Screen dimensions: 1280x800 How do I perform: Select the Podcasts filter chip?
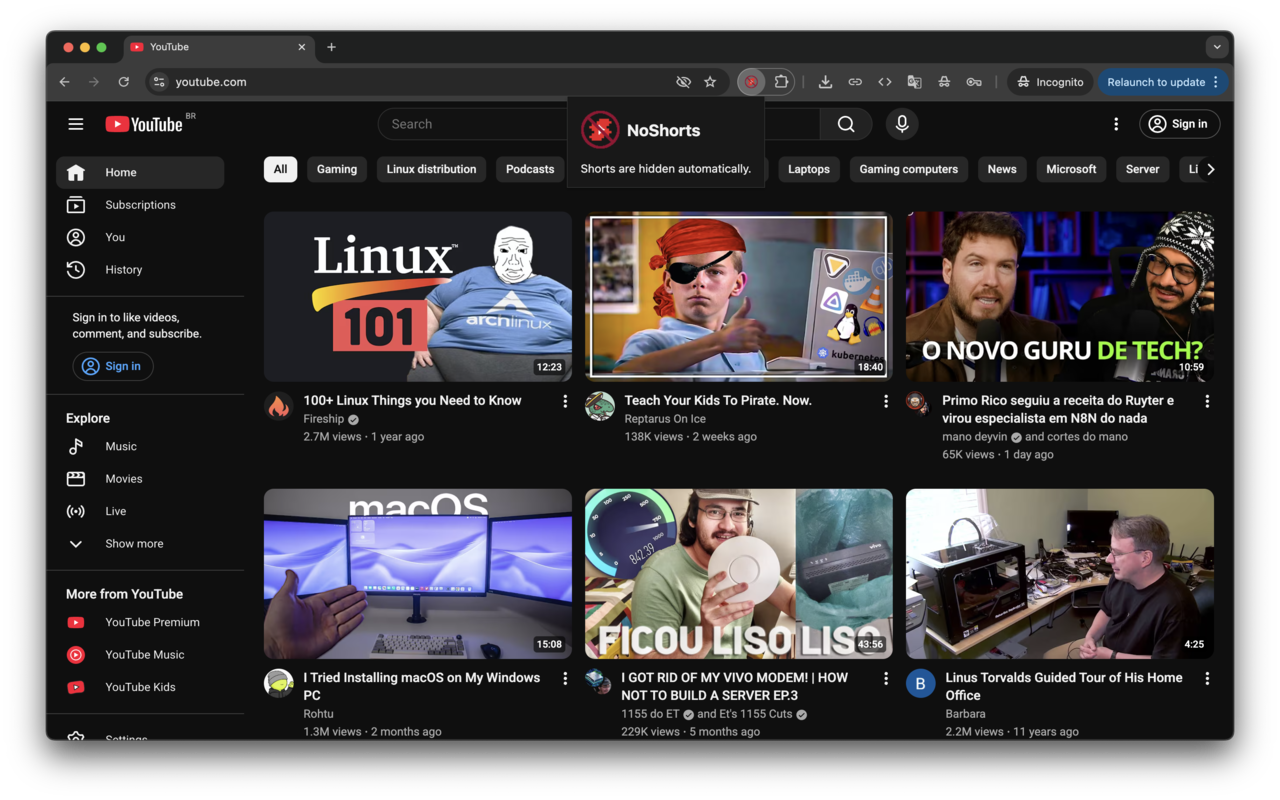pos(530,169)
